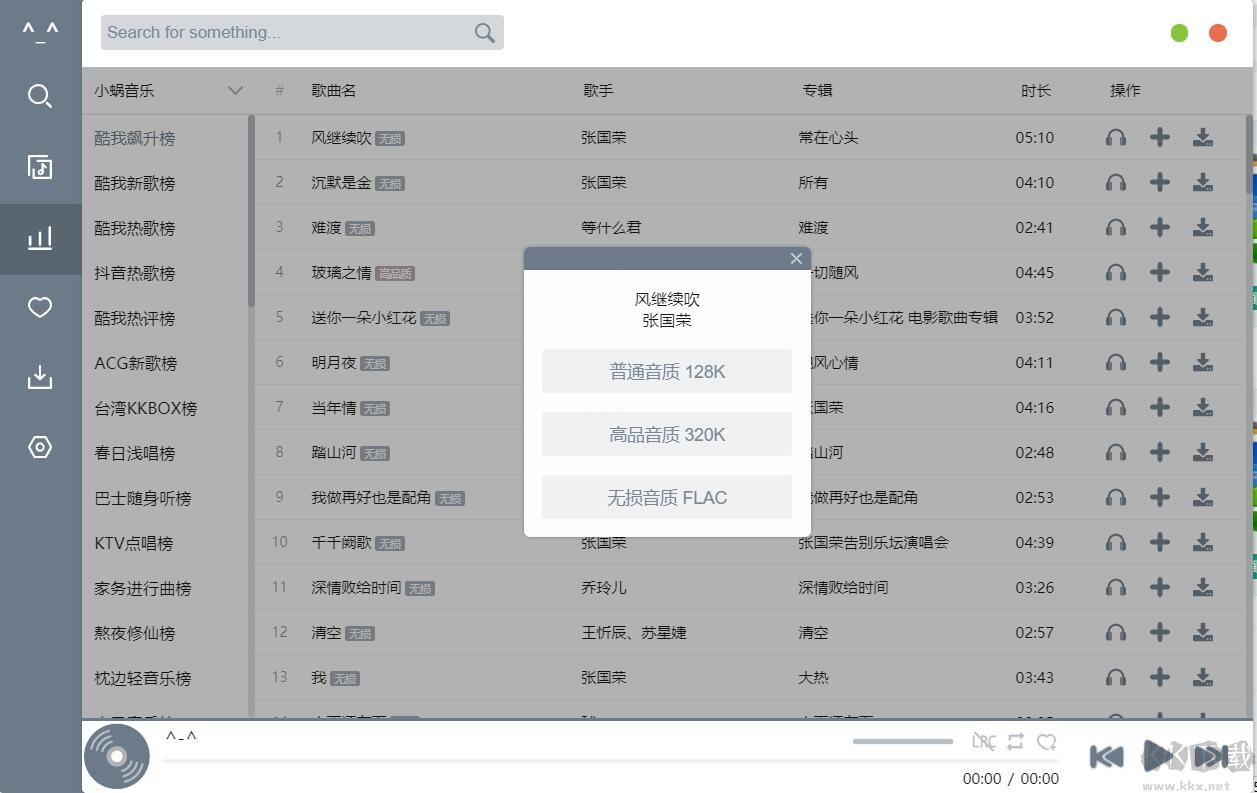Select 台湾KKBOX榜 chart

coord(146,409)
